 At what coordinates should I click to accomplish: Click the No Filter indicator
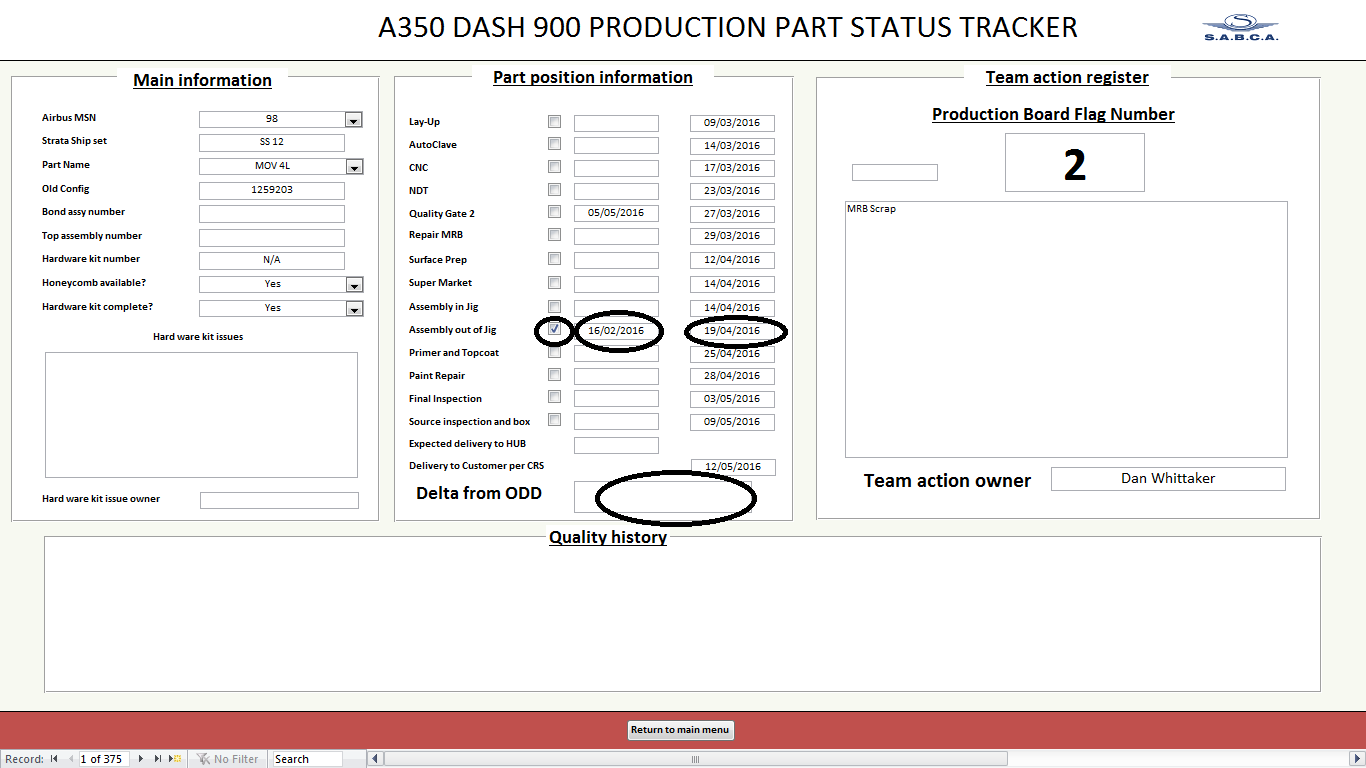click(228, 759)
